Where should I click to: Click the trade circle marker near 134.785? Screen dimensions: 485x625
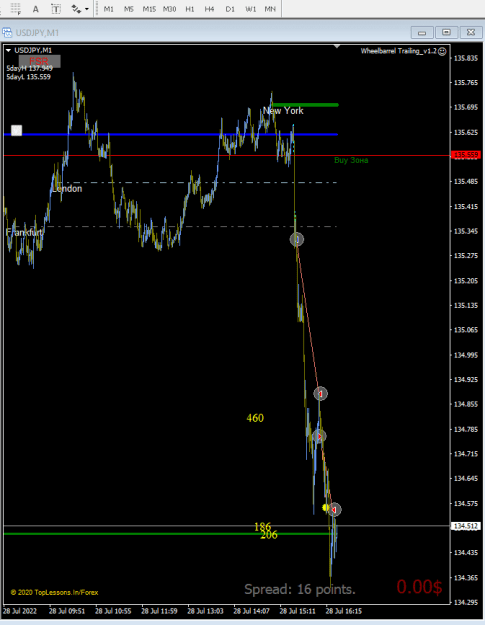(319, 436)
